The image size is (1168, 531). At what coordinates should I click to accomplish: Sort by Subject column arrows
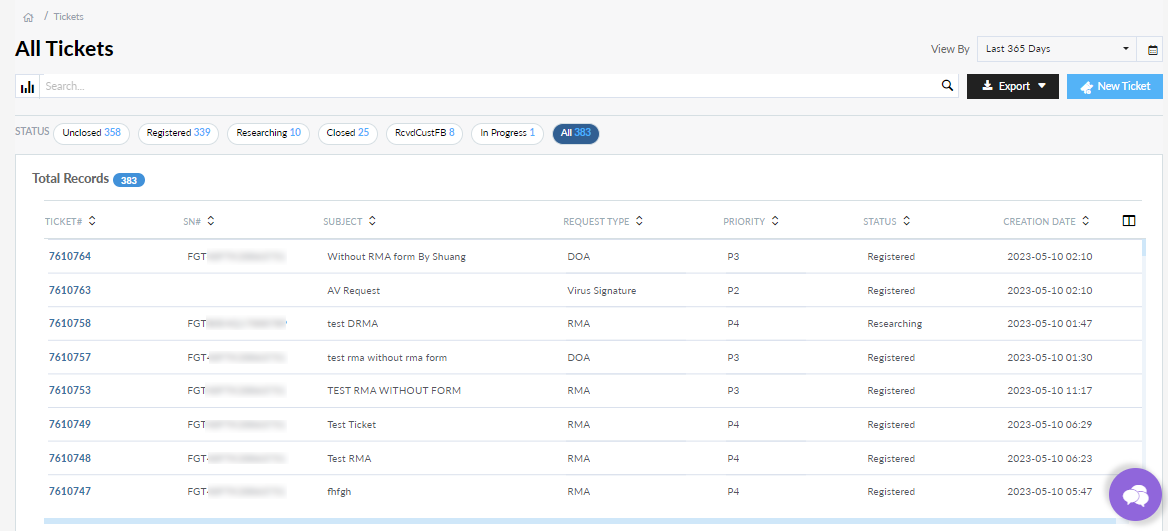click(x=372, y=221)
